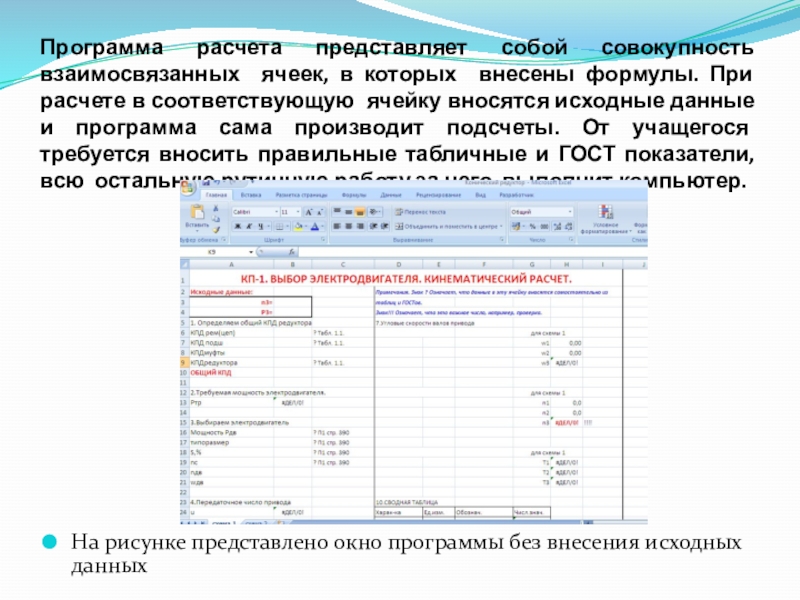Toggle Italic (К) formatting
The image size is (800, 600).
(x=249, y=227)
